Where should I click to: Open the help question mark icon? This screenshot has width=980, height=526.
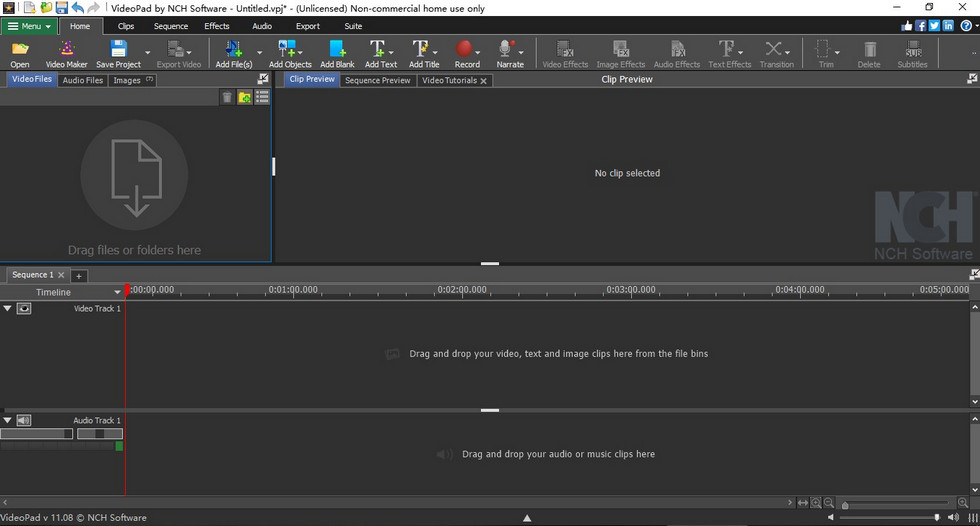[966, 26]
